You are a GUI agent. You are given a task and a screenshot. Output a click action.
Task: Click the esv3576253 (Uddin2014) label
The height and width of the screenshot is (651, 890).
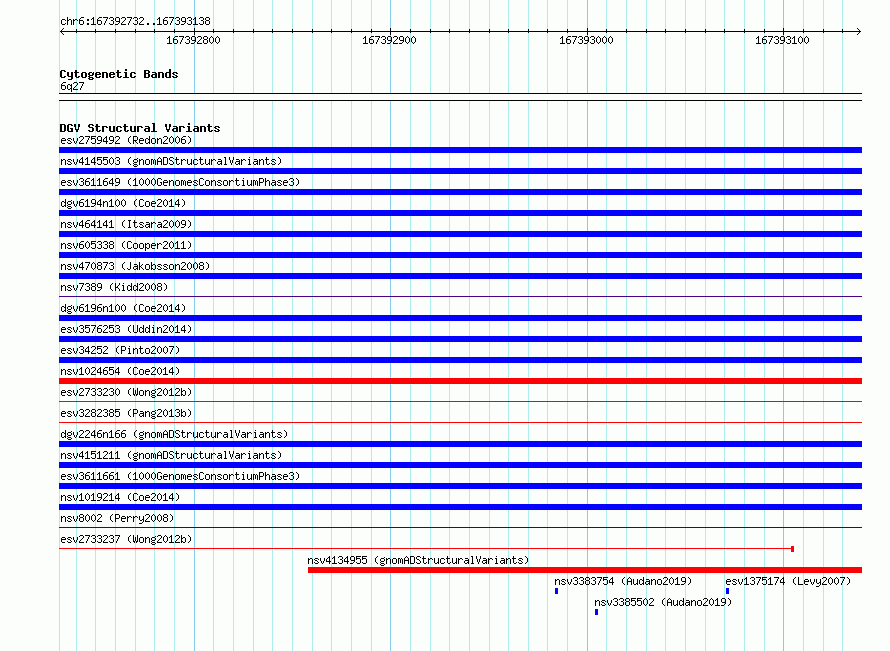pyautogui.click(x=126, y=329)
